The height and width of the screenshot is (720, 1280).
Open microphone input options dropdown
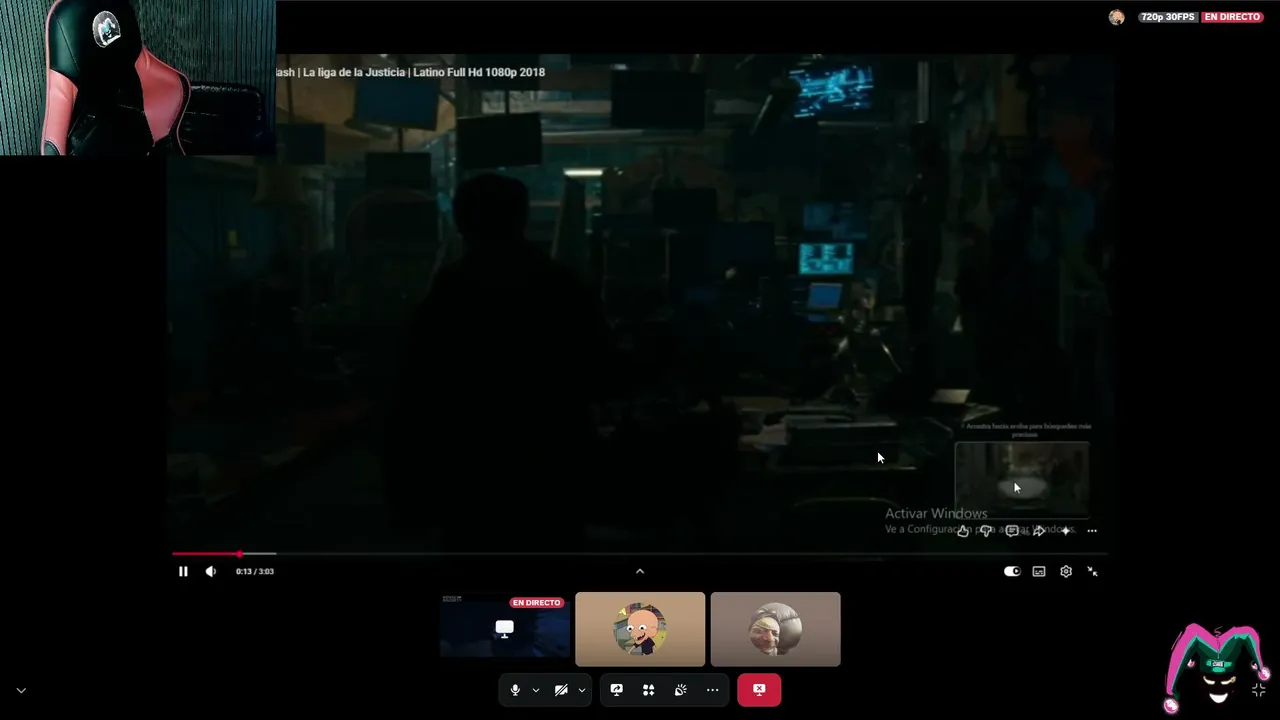536,690
